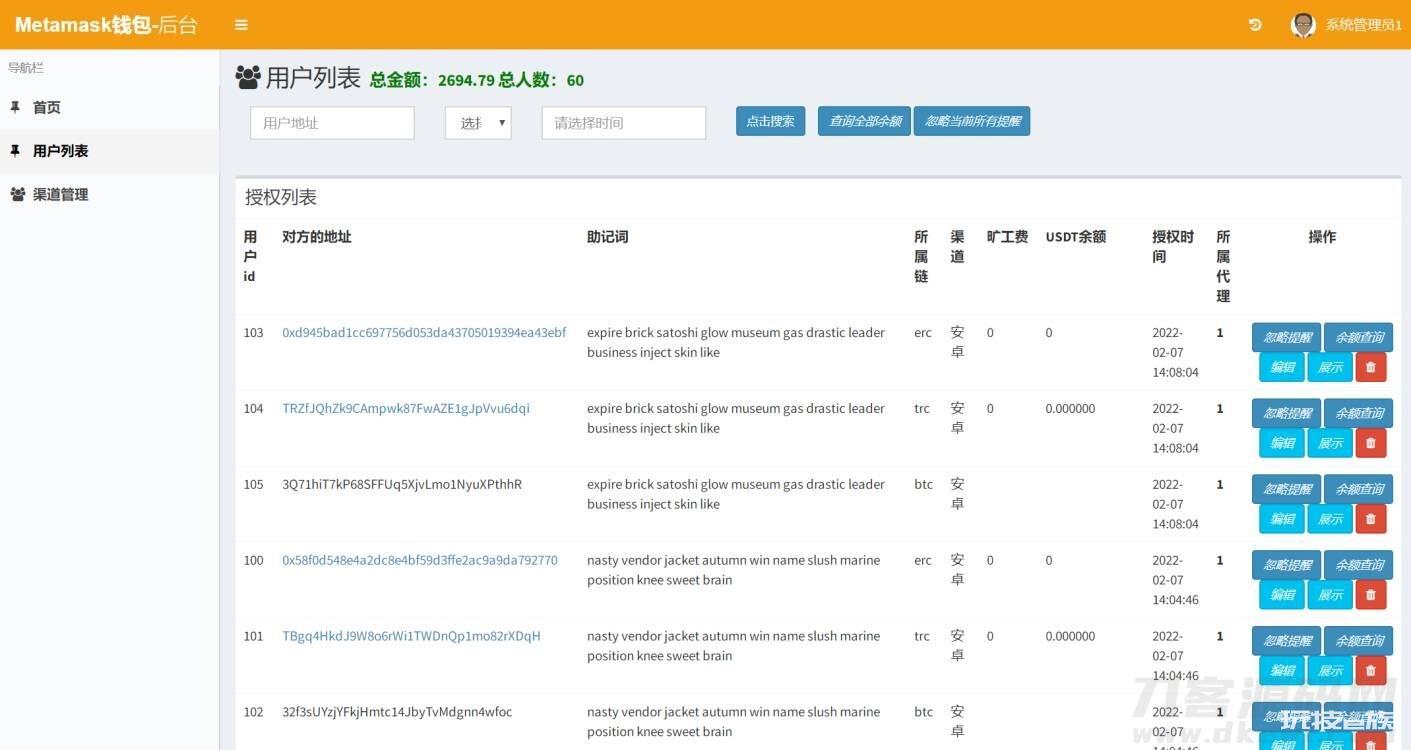This screenshot has height=750, width=1411.
Task: Click the Metamask钱包-后台 brand title
Action: coord(106,25)
